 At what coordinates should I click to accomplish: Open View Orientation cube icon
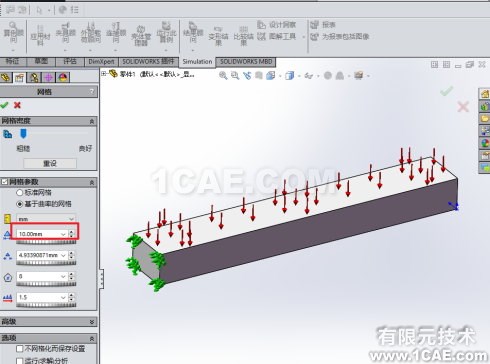tap(270, 76)
